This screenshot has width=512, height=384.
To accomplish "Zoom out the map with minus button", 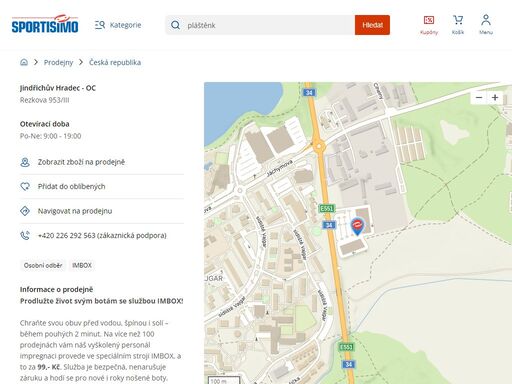I will point(479,97).
